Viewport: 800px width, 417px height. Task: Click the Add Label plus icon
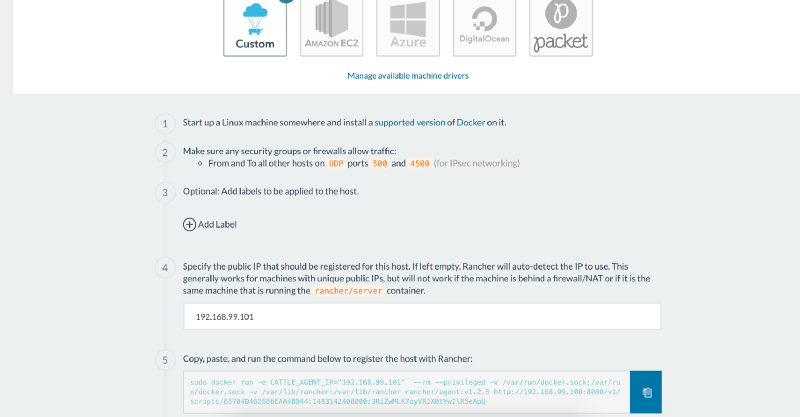click(x=190, y=225)
